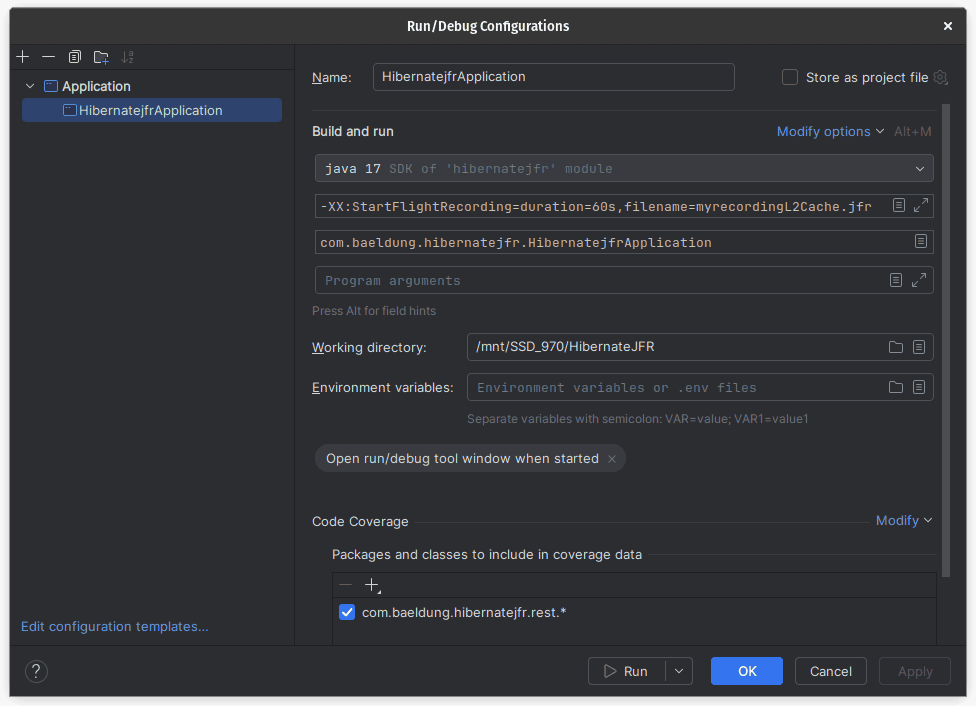Image resolution: width=976 pixels, height=706 pixels.
Task: Click the Run button
Action: [x=626, y=671]
